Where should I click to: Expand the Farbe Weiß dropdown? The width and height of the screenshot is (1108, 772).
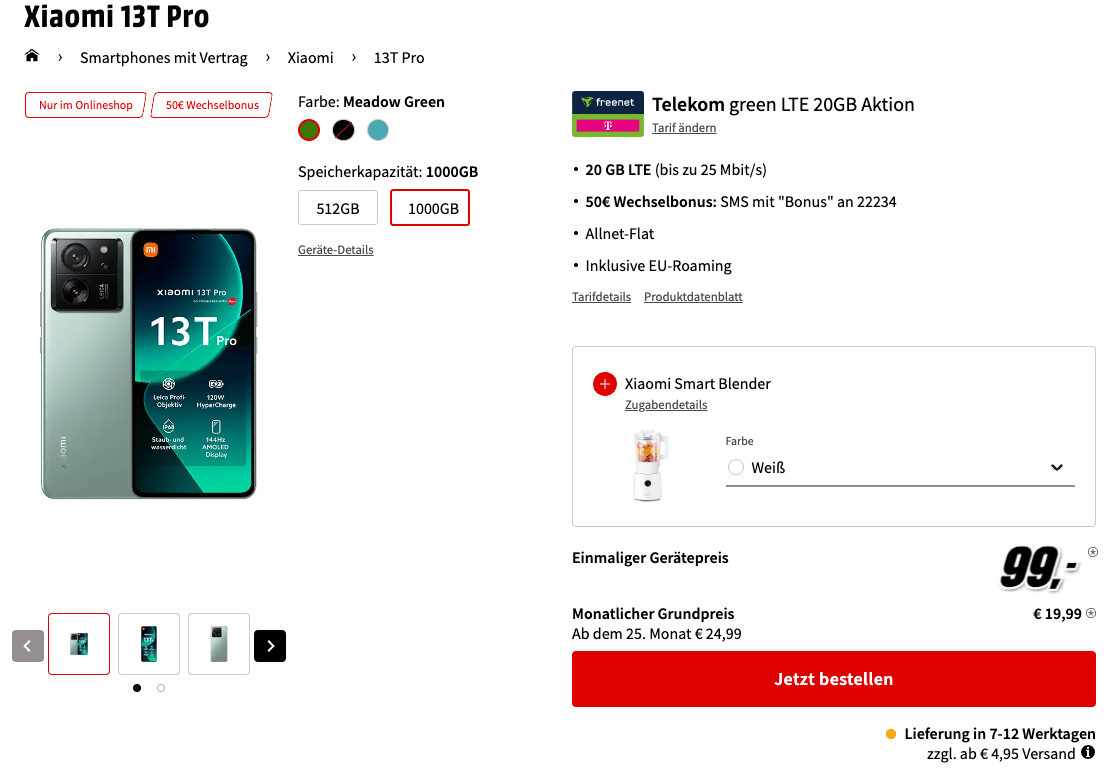(x=900, y=468)
